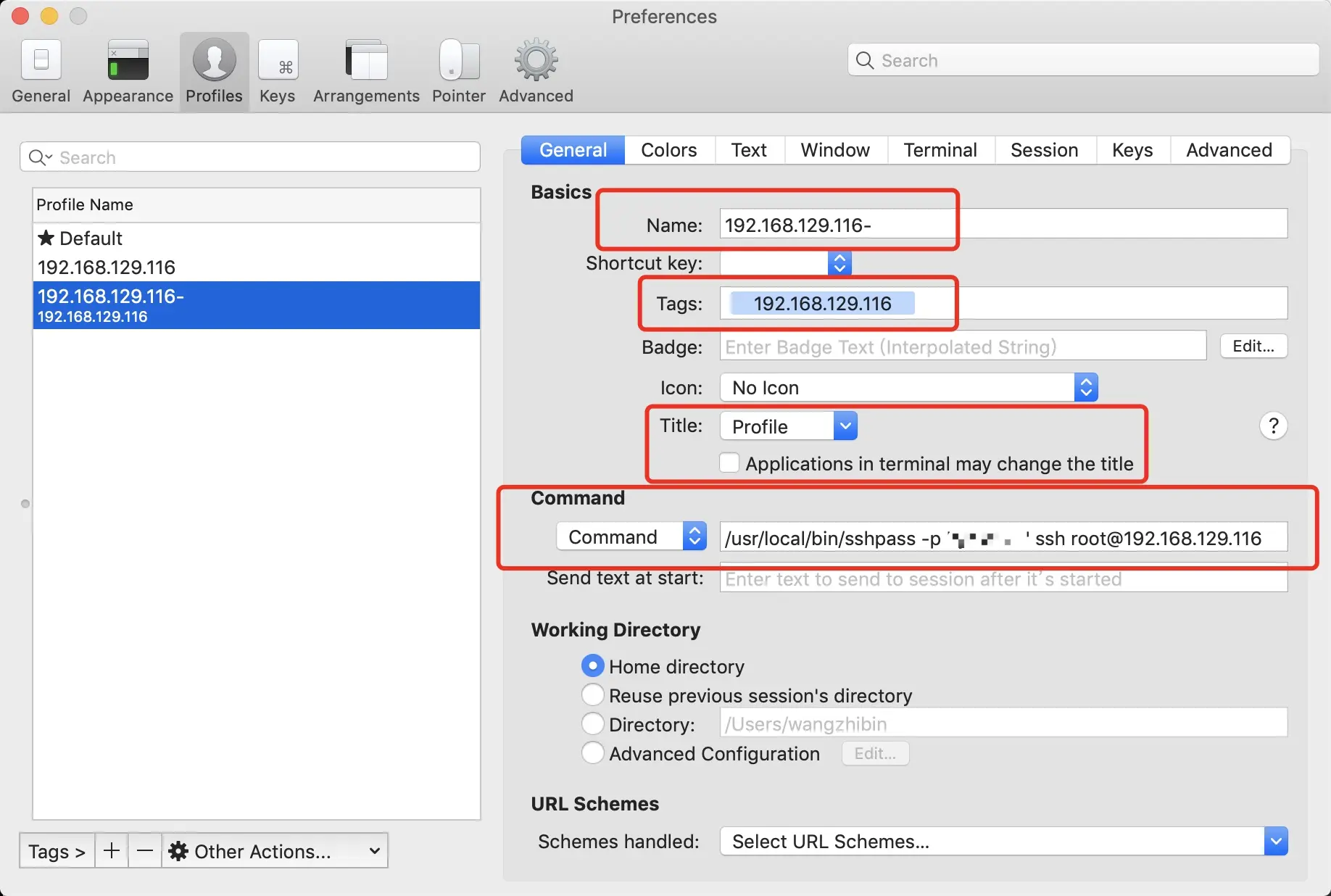Click the Directory path field
The width and height of the screenshot is (1331, 896).
coord(1003,723)
